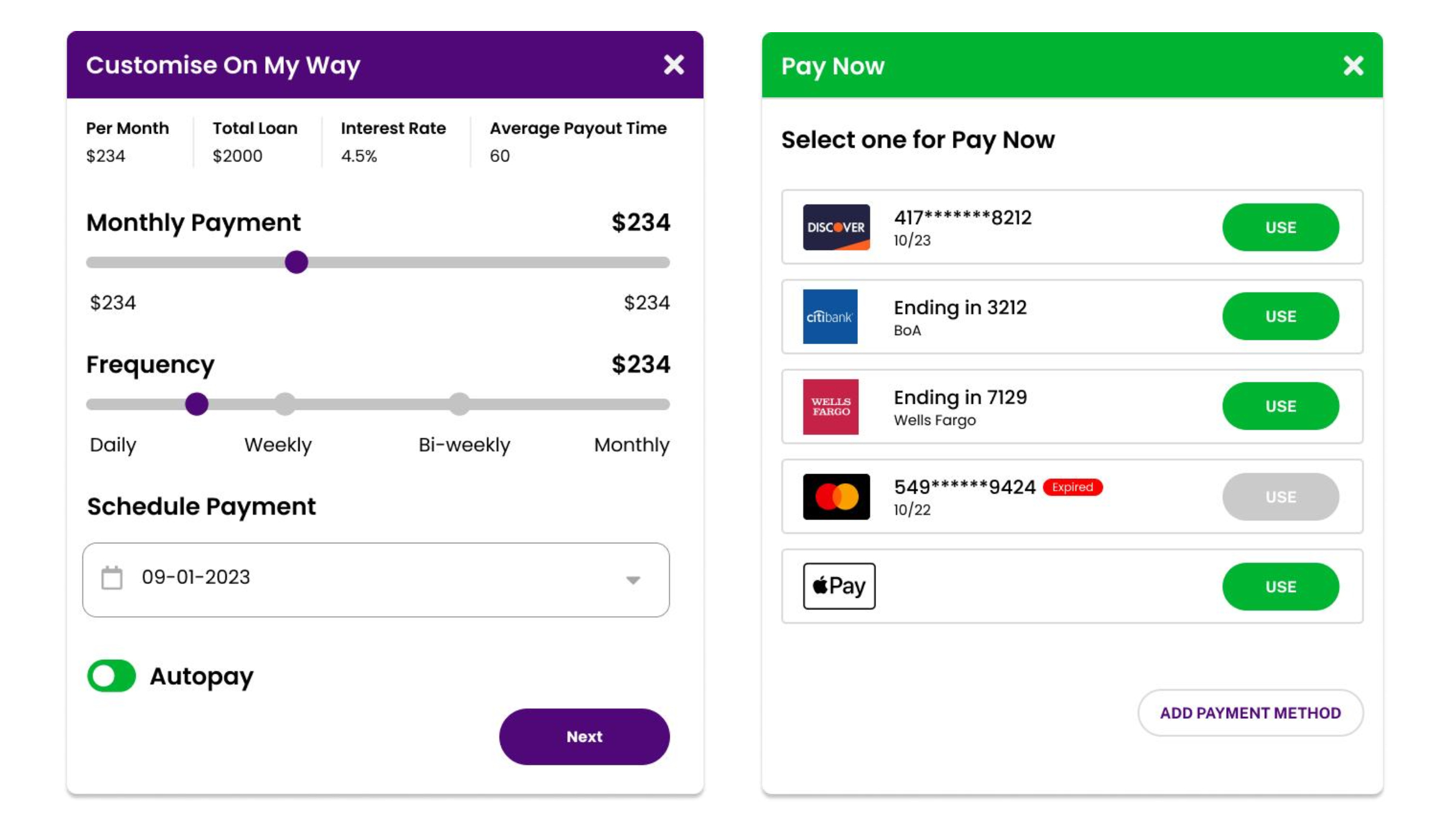Click the Mastercard logo icon

coord(836,497)
